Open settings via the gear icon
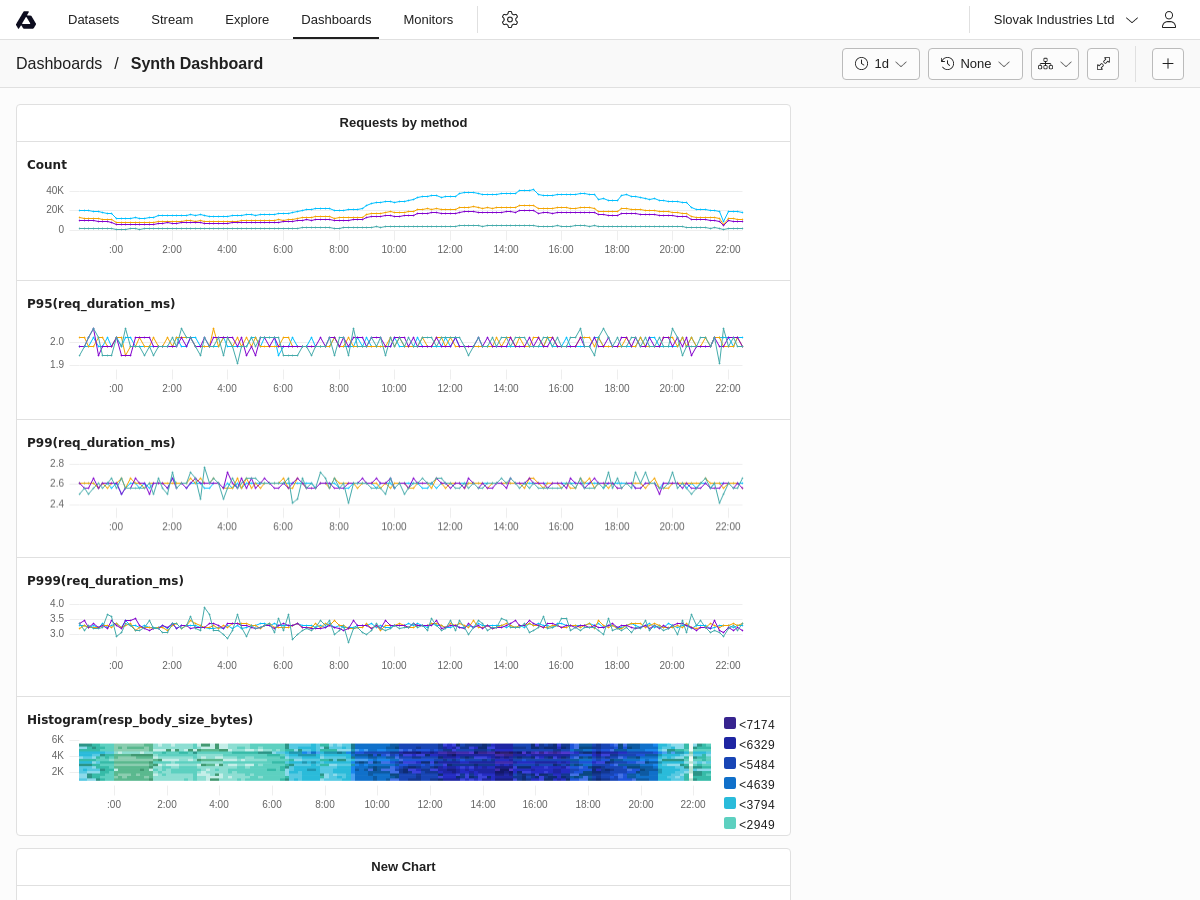This screenshot has width=1200, height=900. [510, 20]
